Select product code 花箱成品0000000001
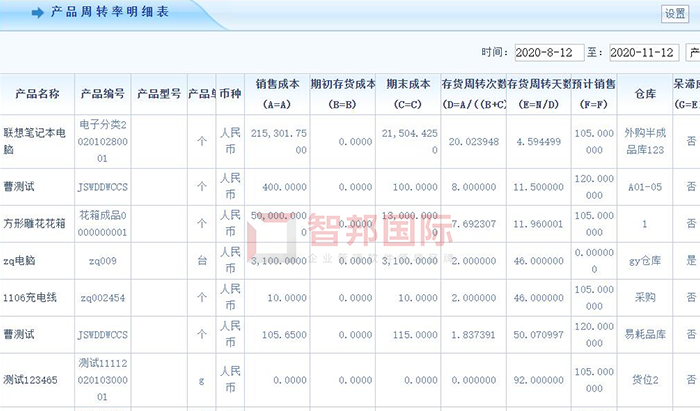 pos(103,224)
